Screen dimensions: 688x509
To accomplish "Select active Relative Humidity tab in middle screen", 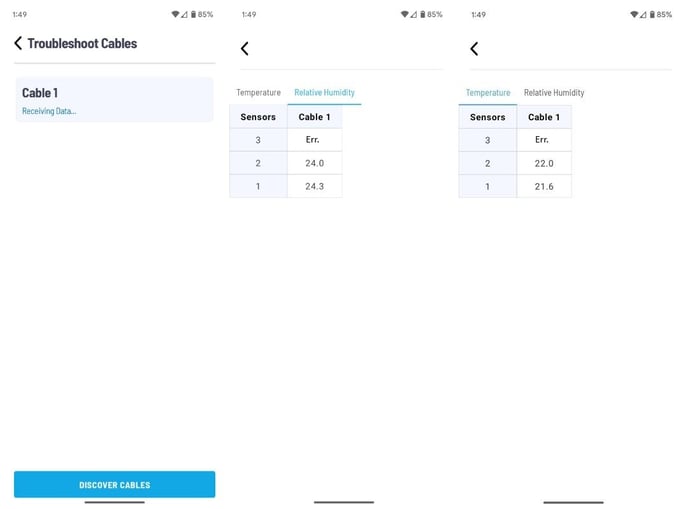I will tap(324, 93).
